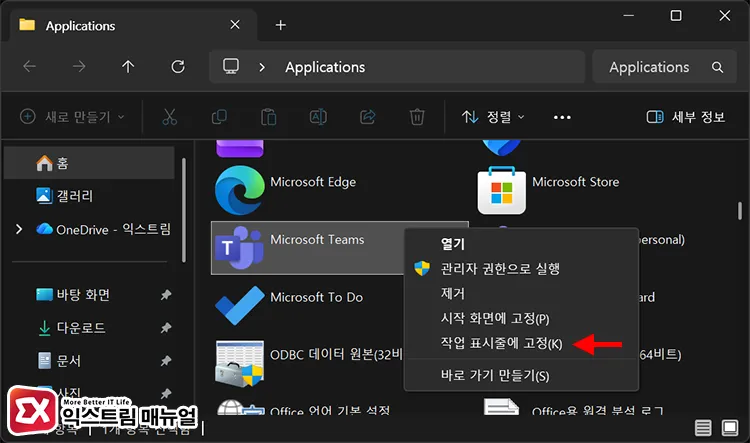Image resolution: width=750 pixels, height=443 pixels.
Task: Click the Microsoft Edge label text
Action: tap(313, 182)
